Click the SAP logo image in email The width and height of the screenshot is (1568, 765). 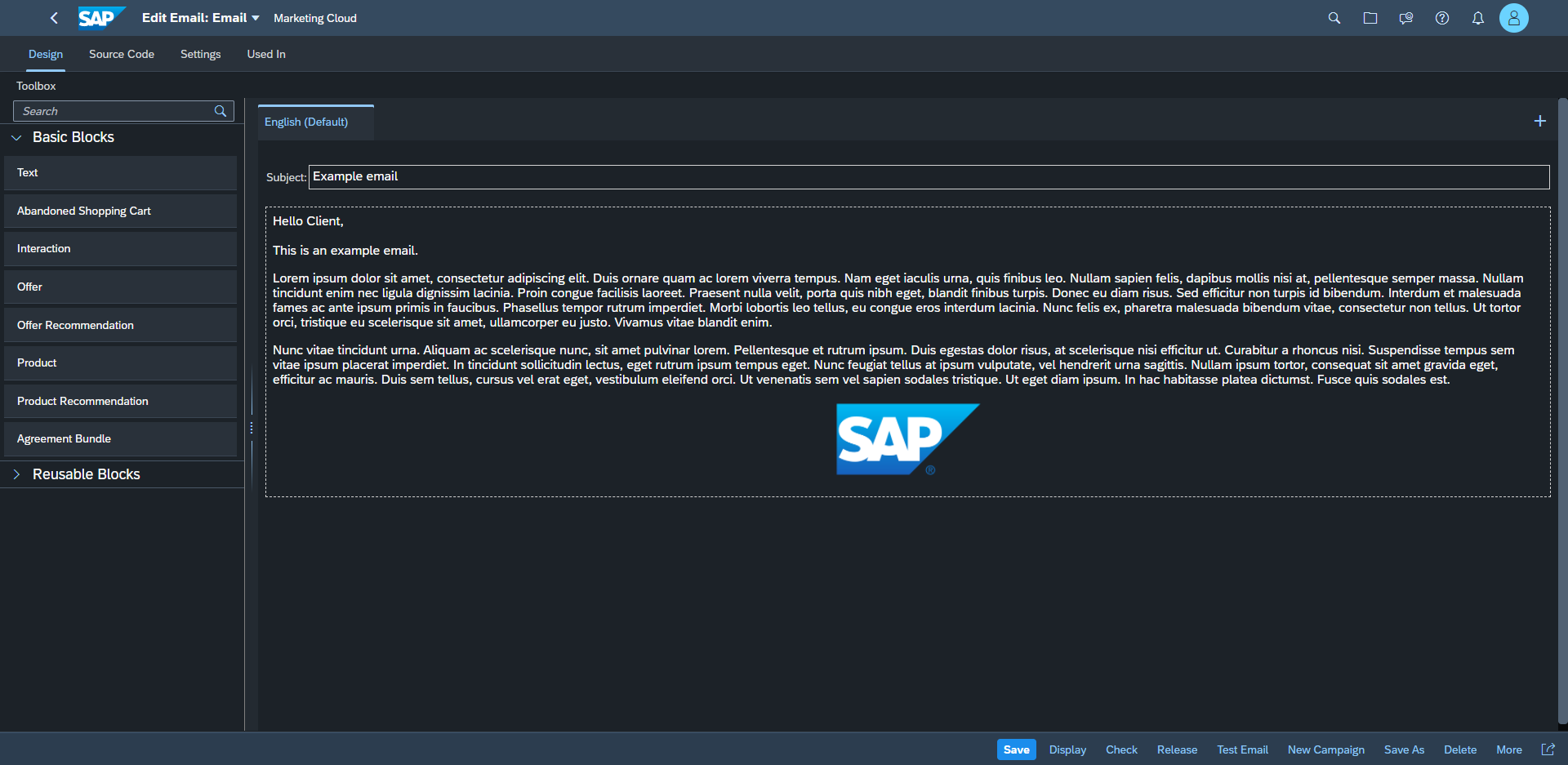pos(908,439)
